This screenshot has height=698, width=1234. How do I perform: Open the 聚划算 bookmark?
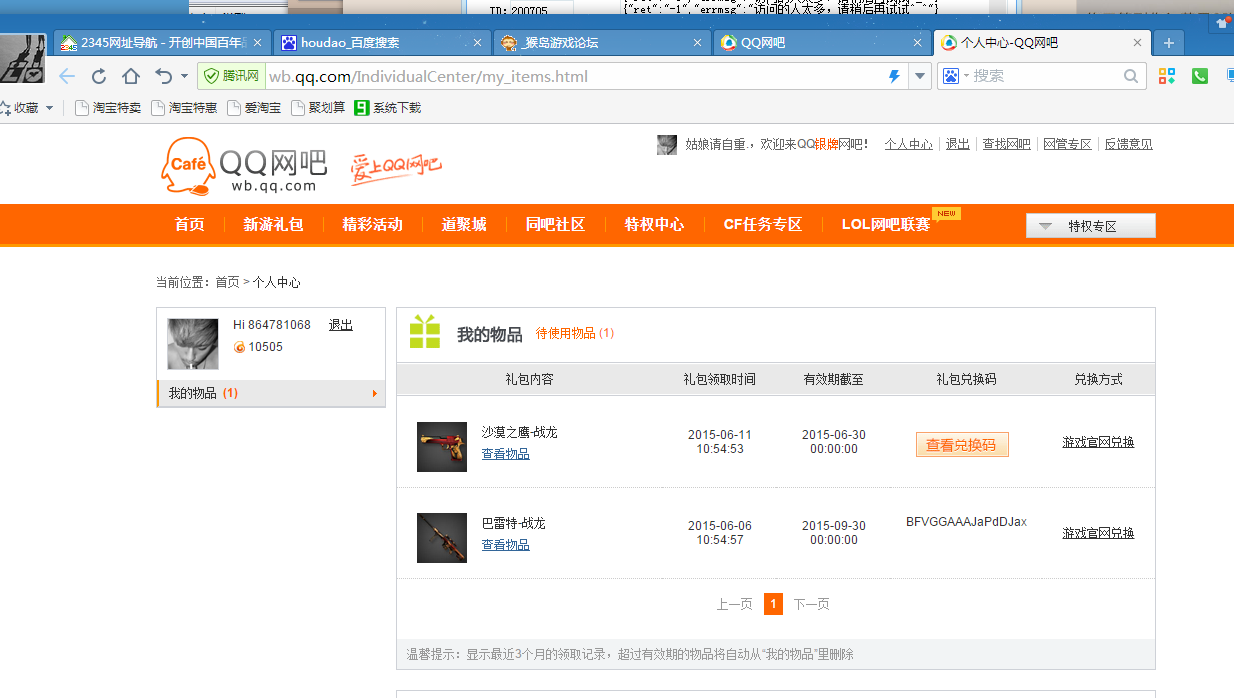pos(318,108)
